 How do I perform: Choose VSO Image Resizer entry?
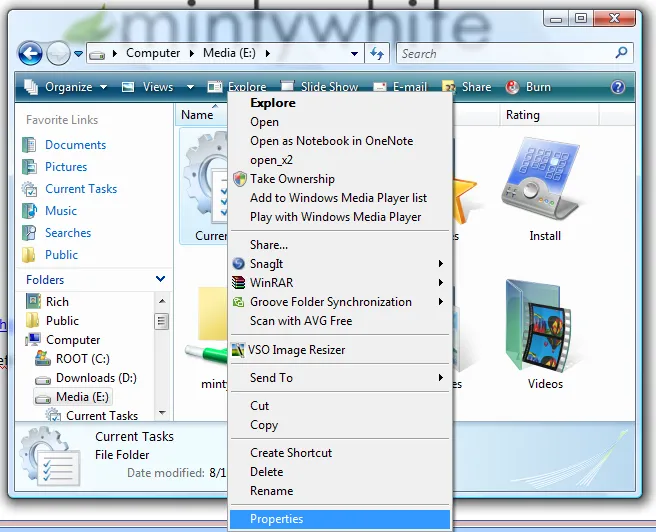[x=341, y=350]
